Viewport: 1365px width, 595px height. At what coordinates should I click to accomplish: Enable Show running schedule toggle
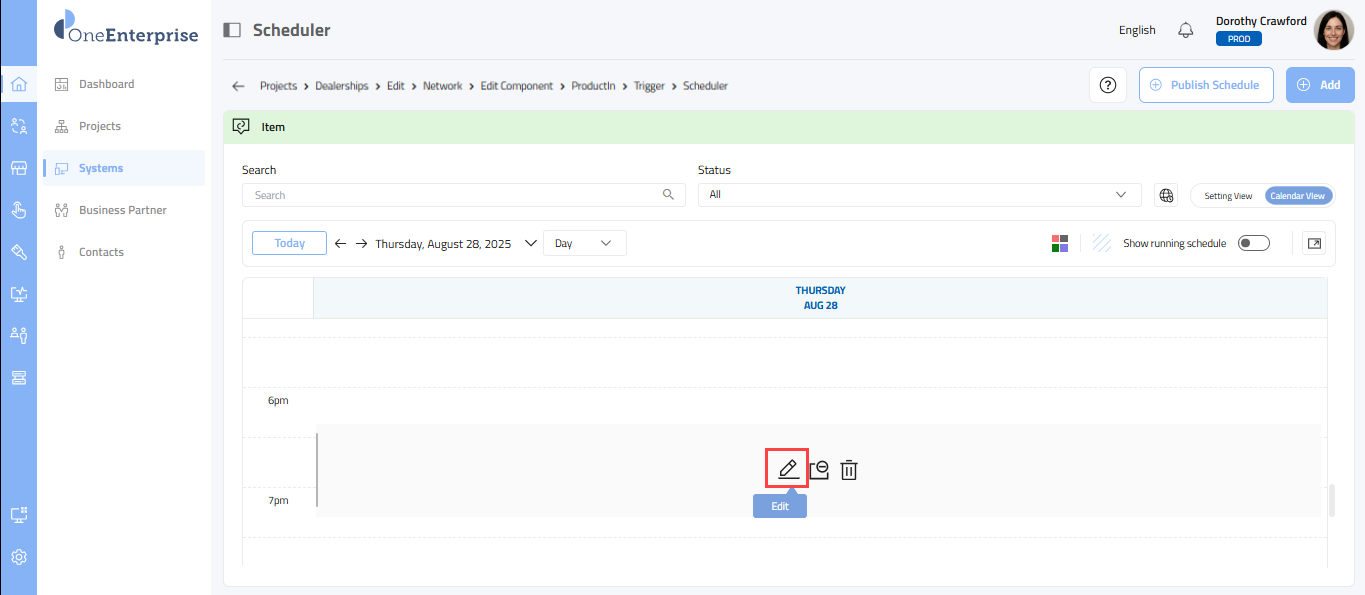1253,243
